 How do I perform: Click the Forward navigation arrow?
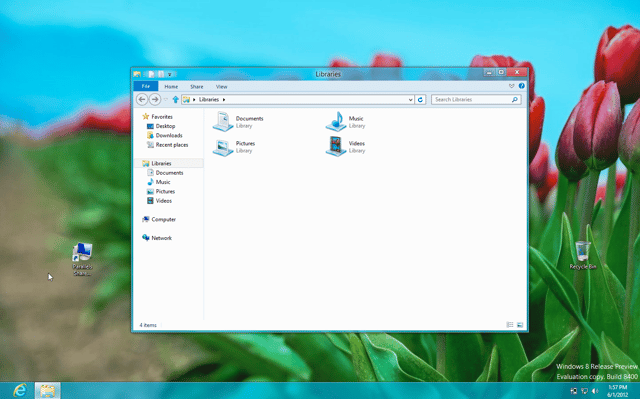coord(155,99)
